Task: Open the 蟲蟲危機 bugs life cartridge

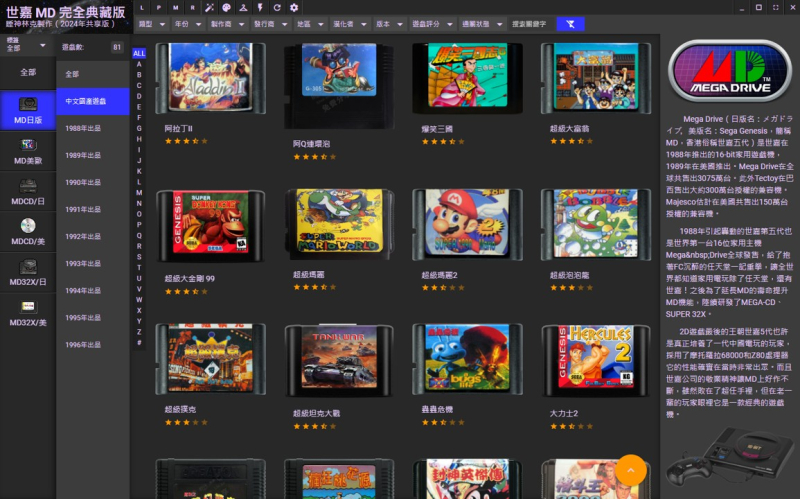Action: click(467, 359)
